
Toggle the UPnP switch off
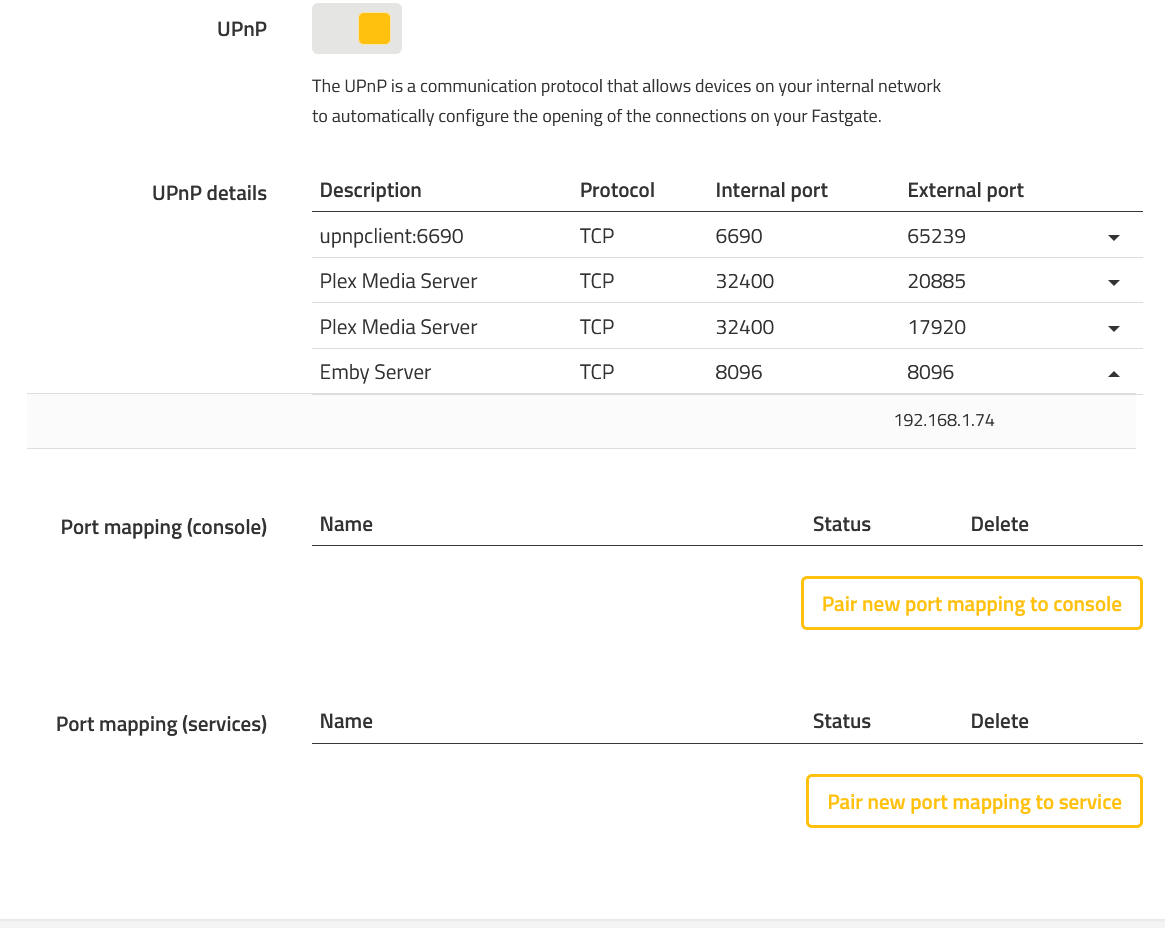[357, 29]
